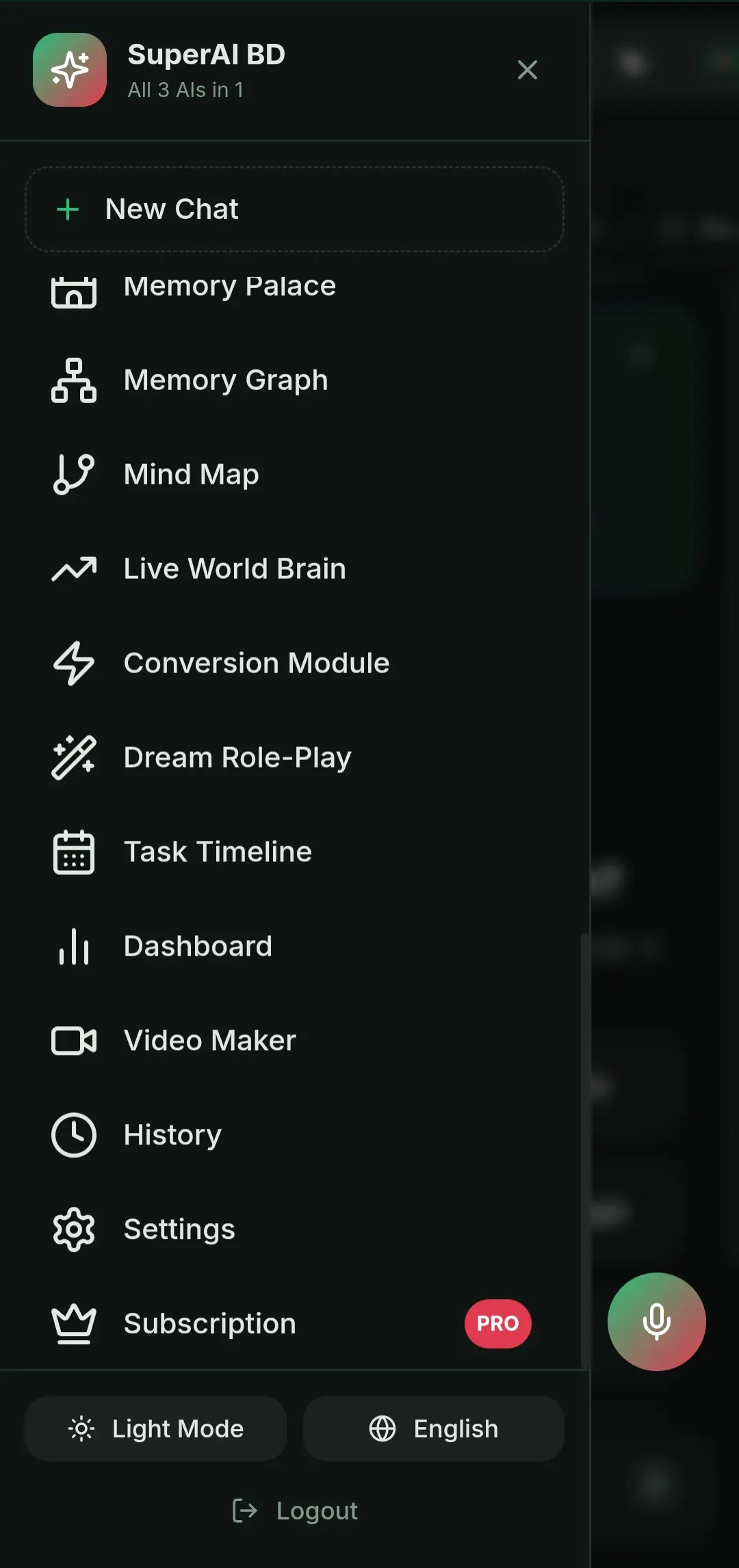Click the Logout link
Image resolution: width=739 pixels, height=1568 pixels.
294,1511
